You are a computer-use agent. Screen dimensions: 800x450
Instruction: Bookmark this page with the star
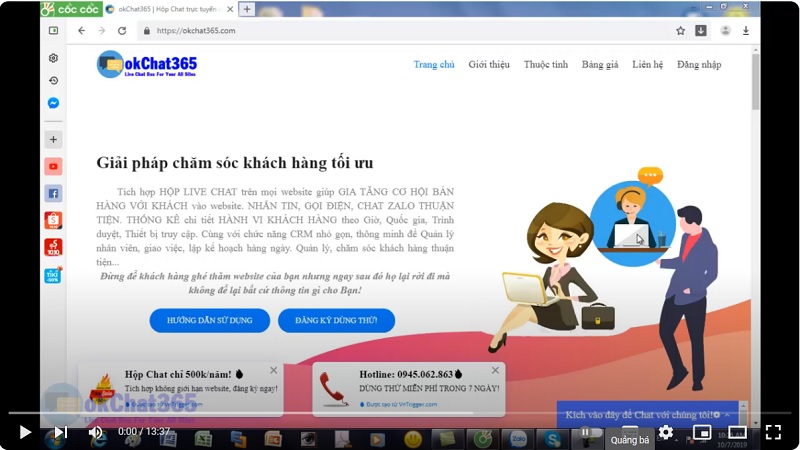(x=680, y=31)
